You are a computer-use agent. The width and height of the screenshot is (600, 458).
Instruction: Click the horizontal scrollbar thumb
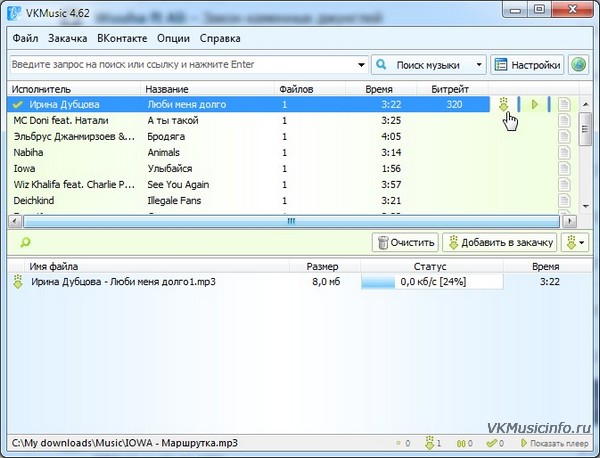291,221
